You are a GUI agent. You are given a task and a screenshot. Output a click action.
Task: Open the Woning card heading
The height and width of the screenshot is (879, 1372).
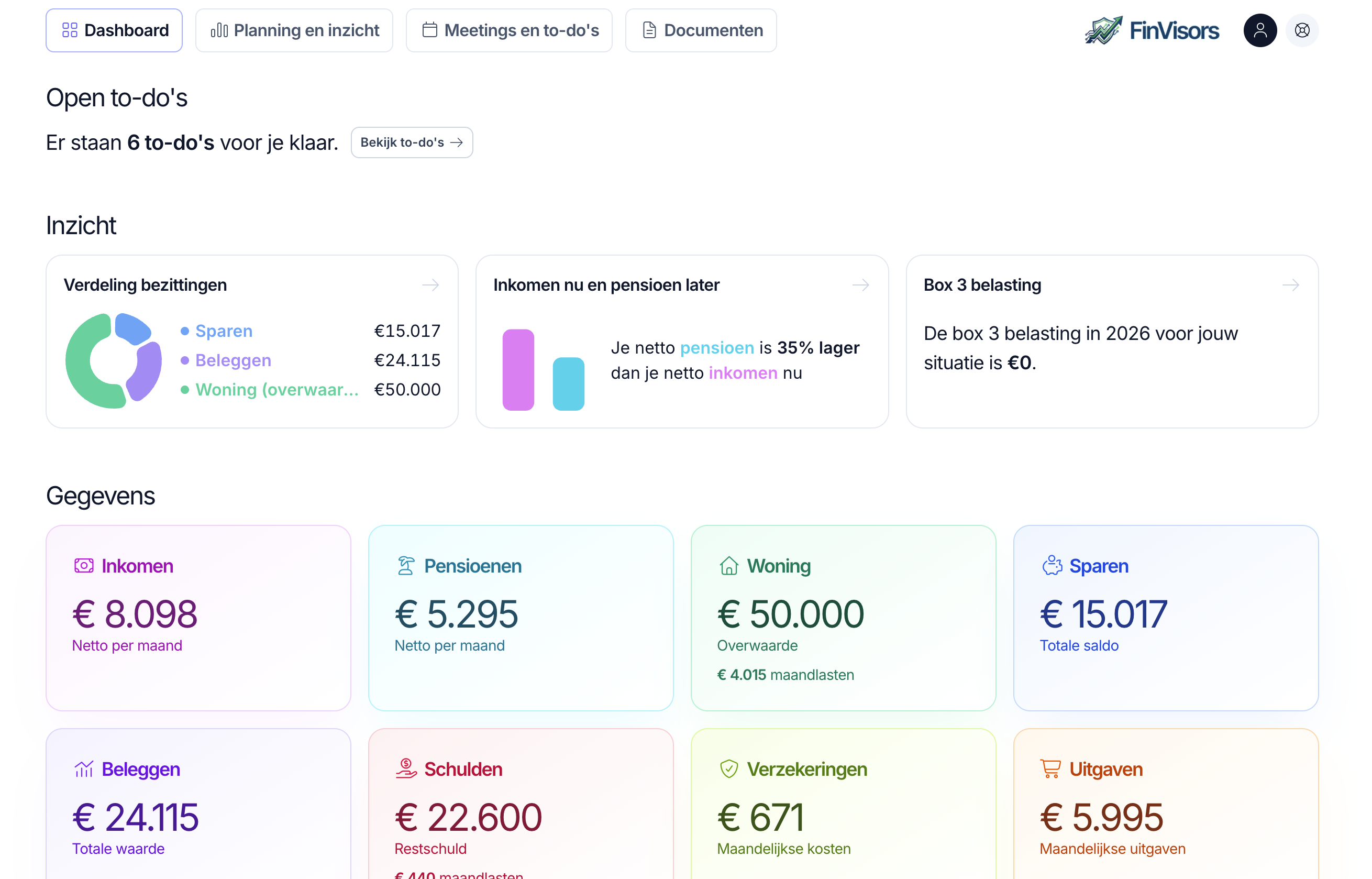[x=779, y=566]
